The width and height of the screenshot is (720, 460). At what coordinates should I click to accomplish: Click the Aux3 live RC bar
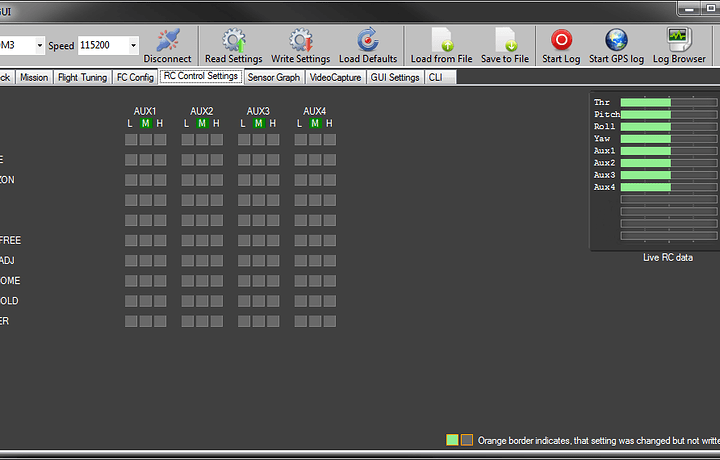click(669, 175)
